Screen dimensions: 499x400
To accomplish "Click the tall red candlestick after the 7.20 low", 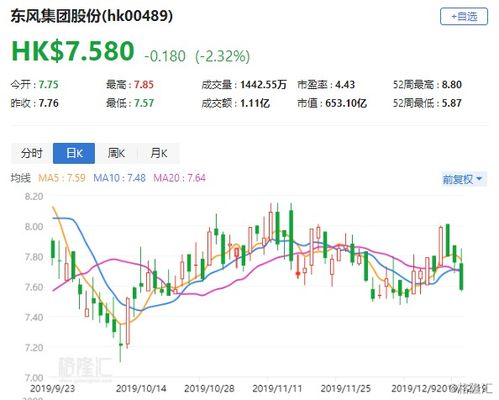I will click(128, 321).
